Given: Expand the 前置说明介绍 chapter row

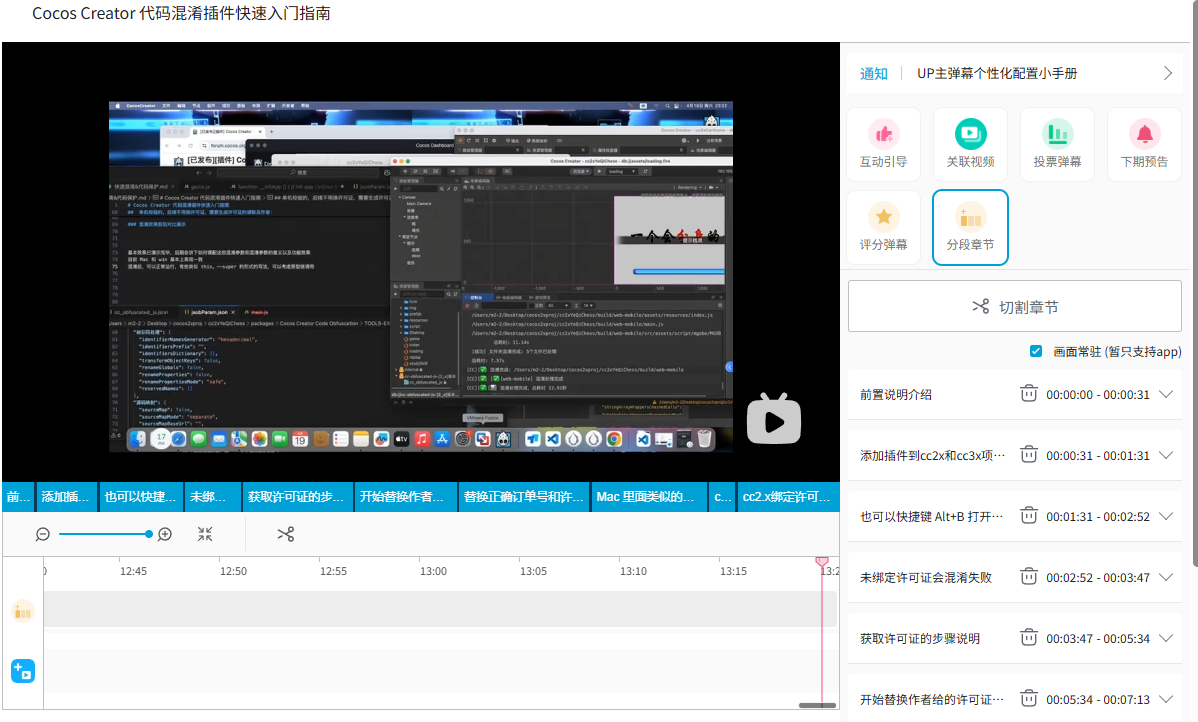Looking at the screenshot, I should 1166,394.
